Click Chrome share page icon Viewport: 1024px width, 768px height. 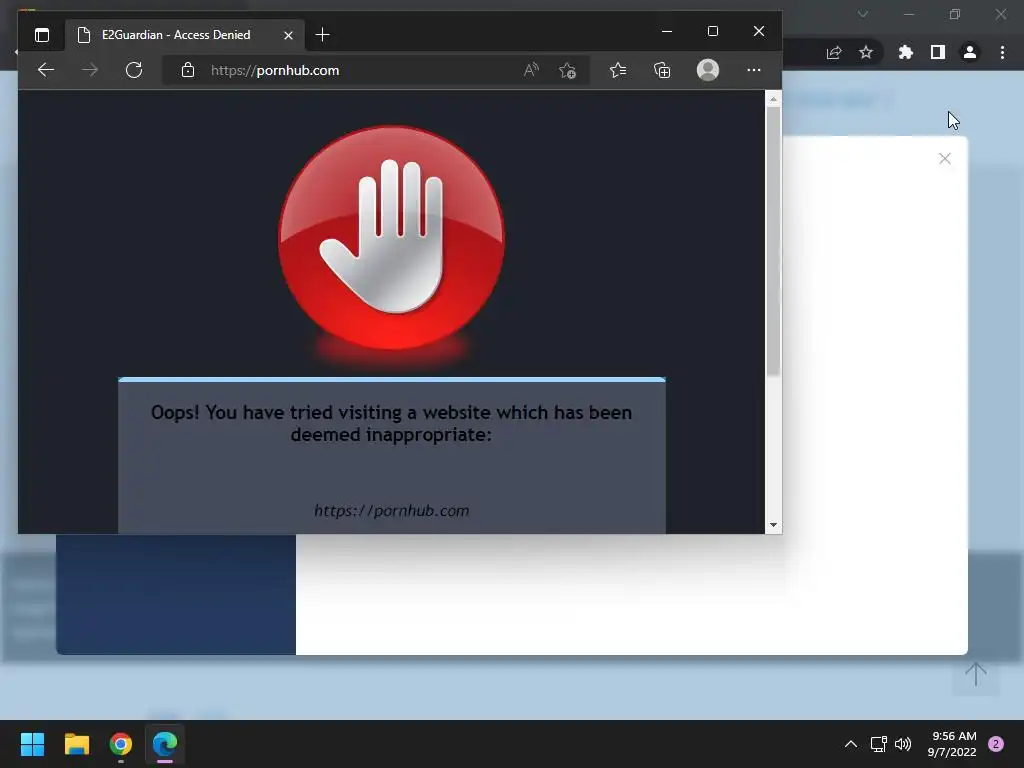pos(834,53)
